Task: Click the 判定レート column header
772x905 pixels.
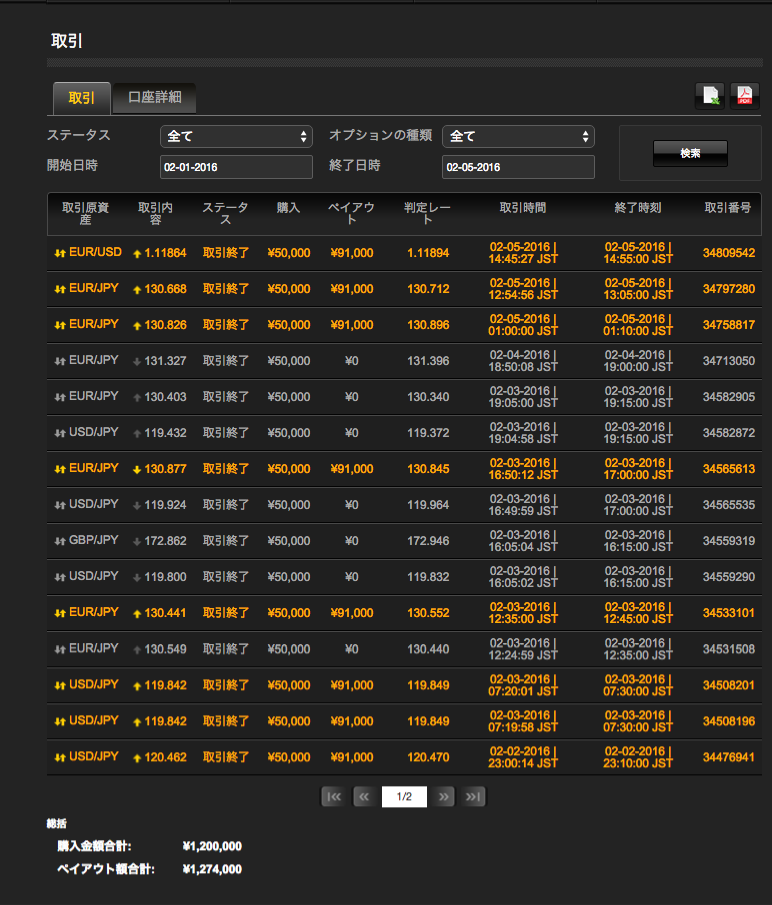Action: [427, 214]
